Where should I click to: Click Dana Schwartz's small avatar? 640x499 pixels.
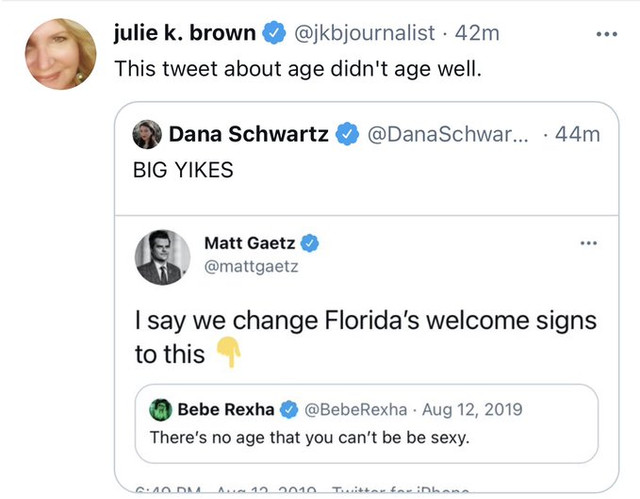(147, 134)
